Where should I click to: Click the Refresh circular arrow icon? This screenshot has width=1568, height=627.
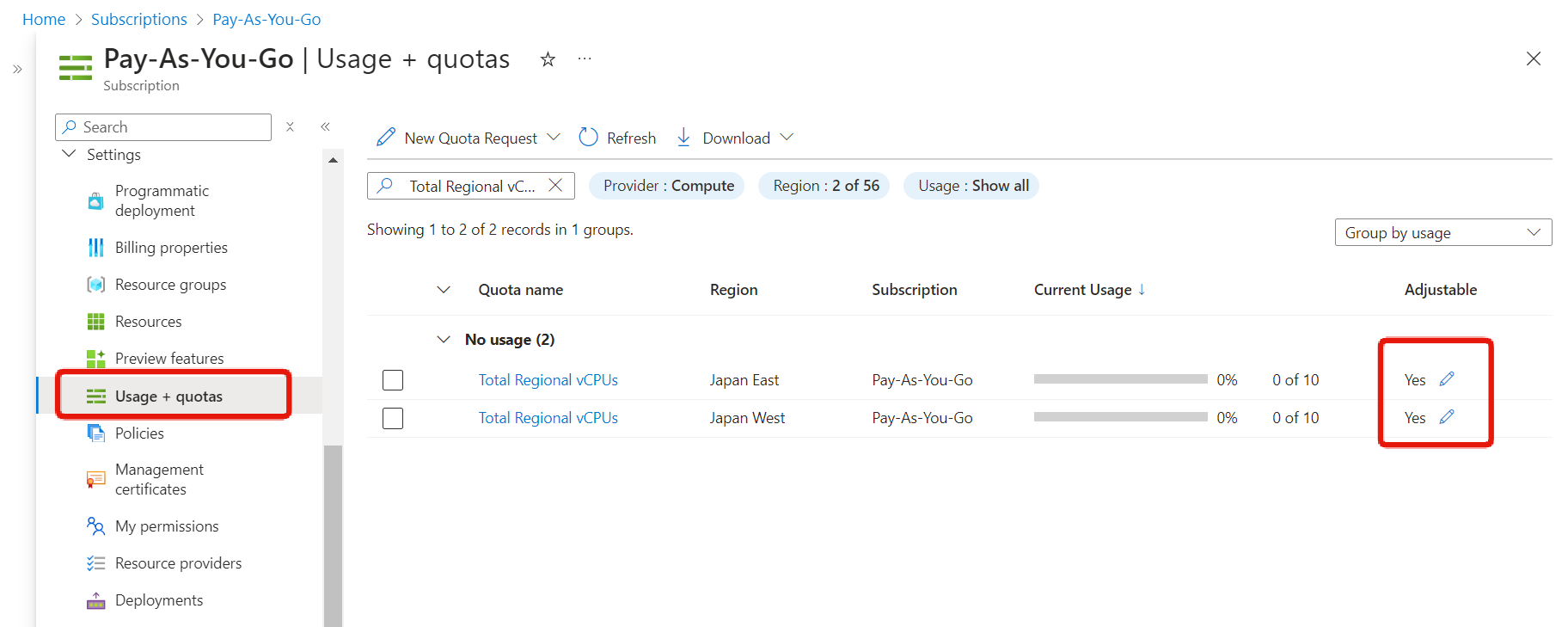tap(588, 138)
